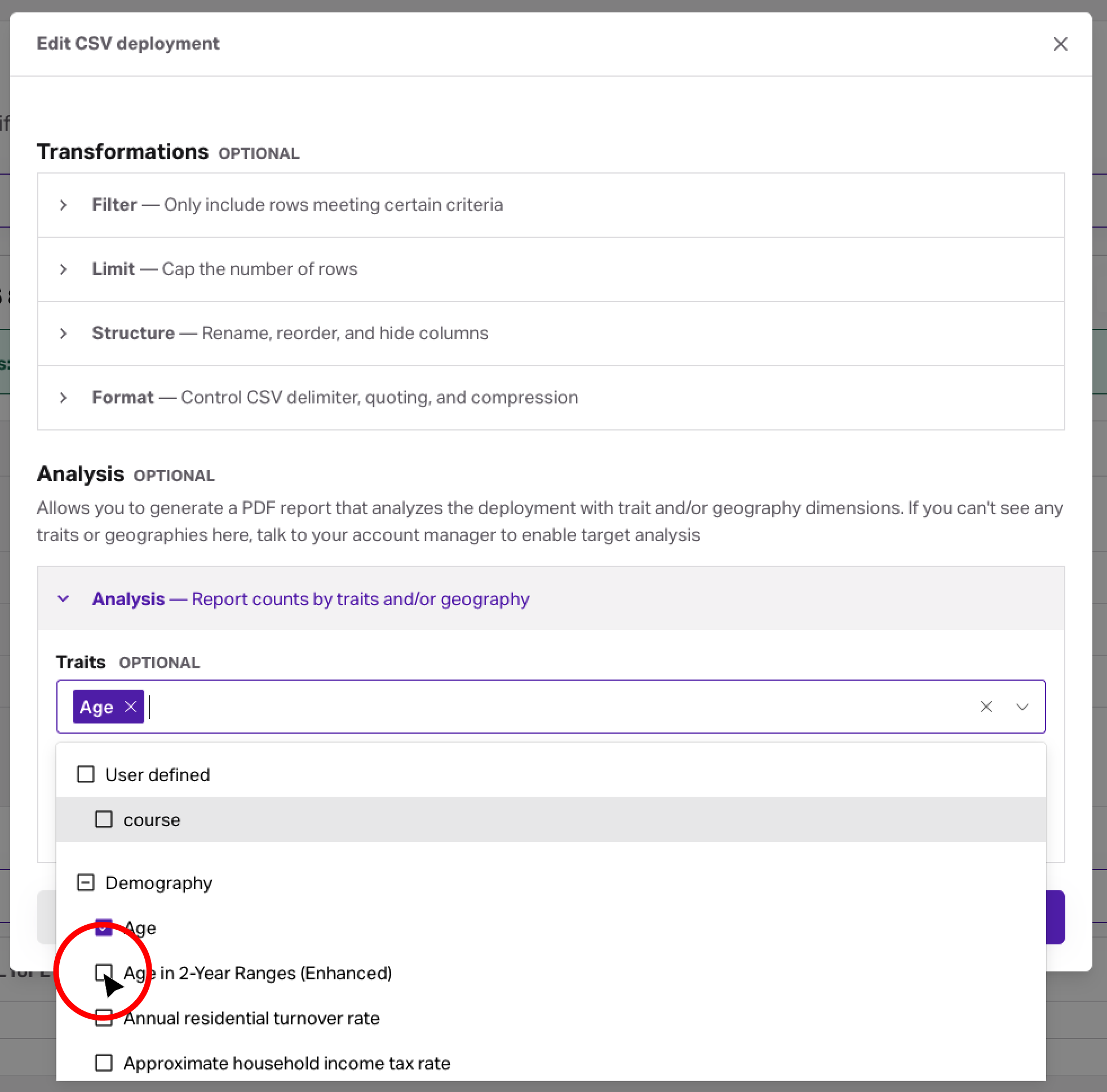Expand the Limit transformation chevron
1107x1092 pixels.
pyautogui.click(x=63, y=269)
